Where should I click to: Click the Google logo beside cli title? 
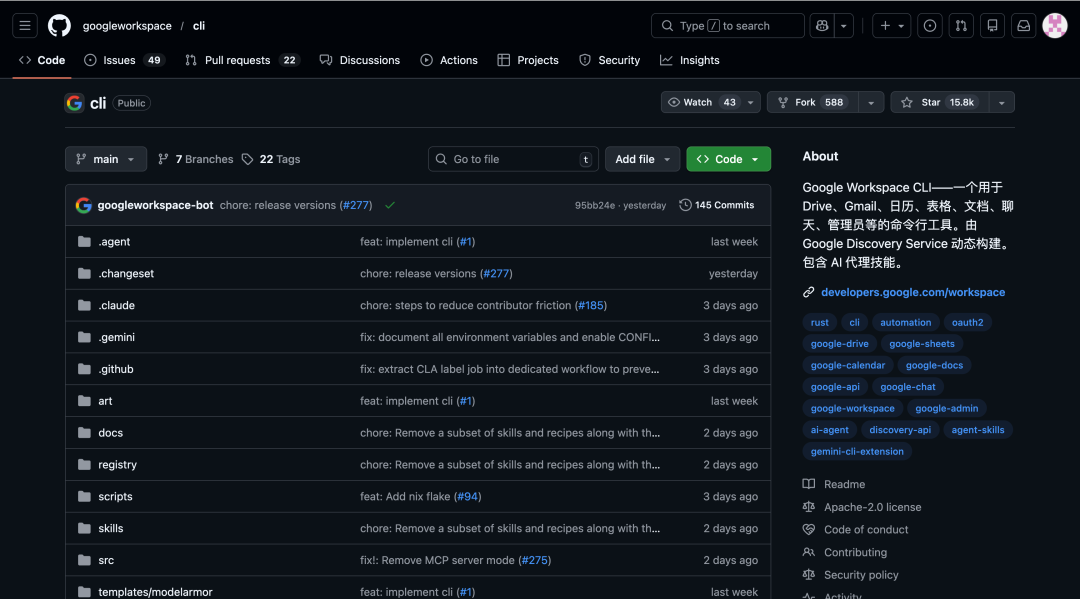click(74, 103)
